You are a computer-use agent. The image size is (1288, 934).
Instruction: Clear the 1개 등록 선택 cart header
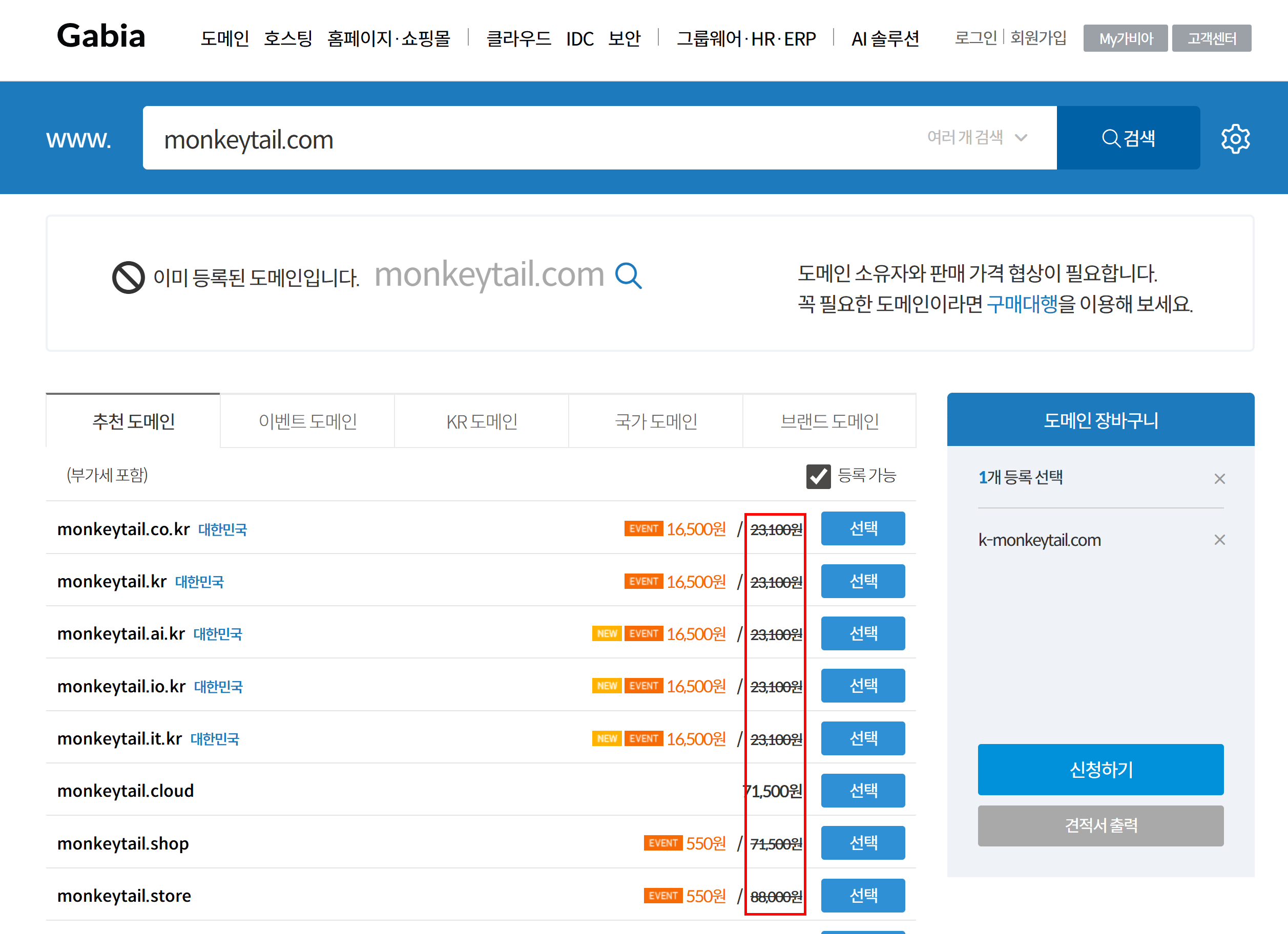1219,479
